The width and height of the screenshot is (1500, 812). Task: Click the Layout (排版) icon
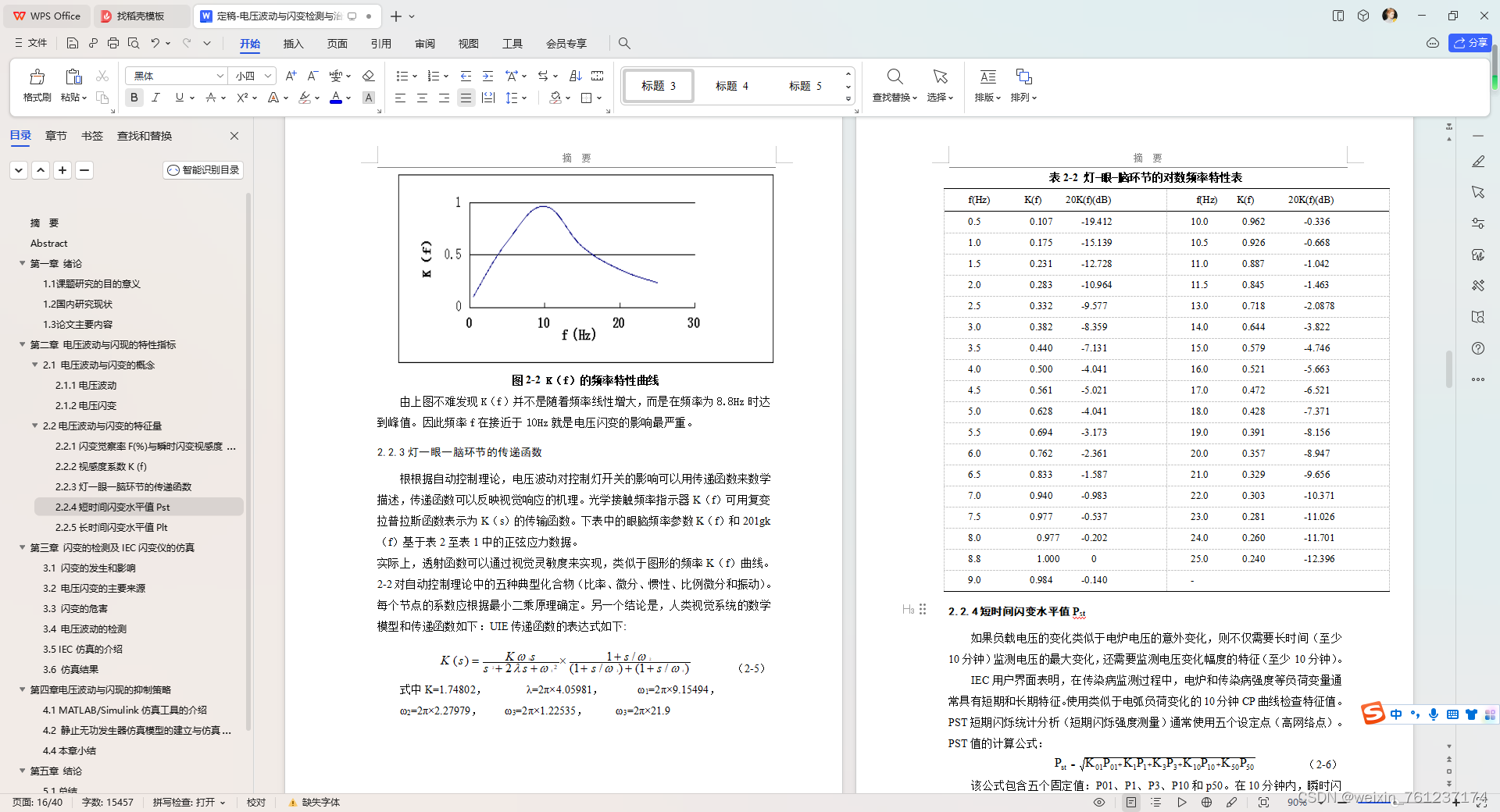(987, 77)
